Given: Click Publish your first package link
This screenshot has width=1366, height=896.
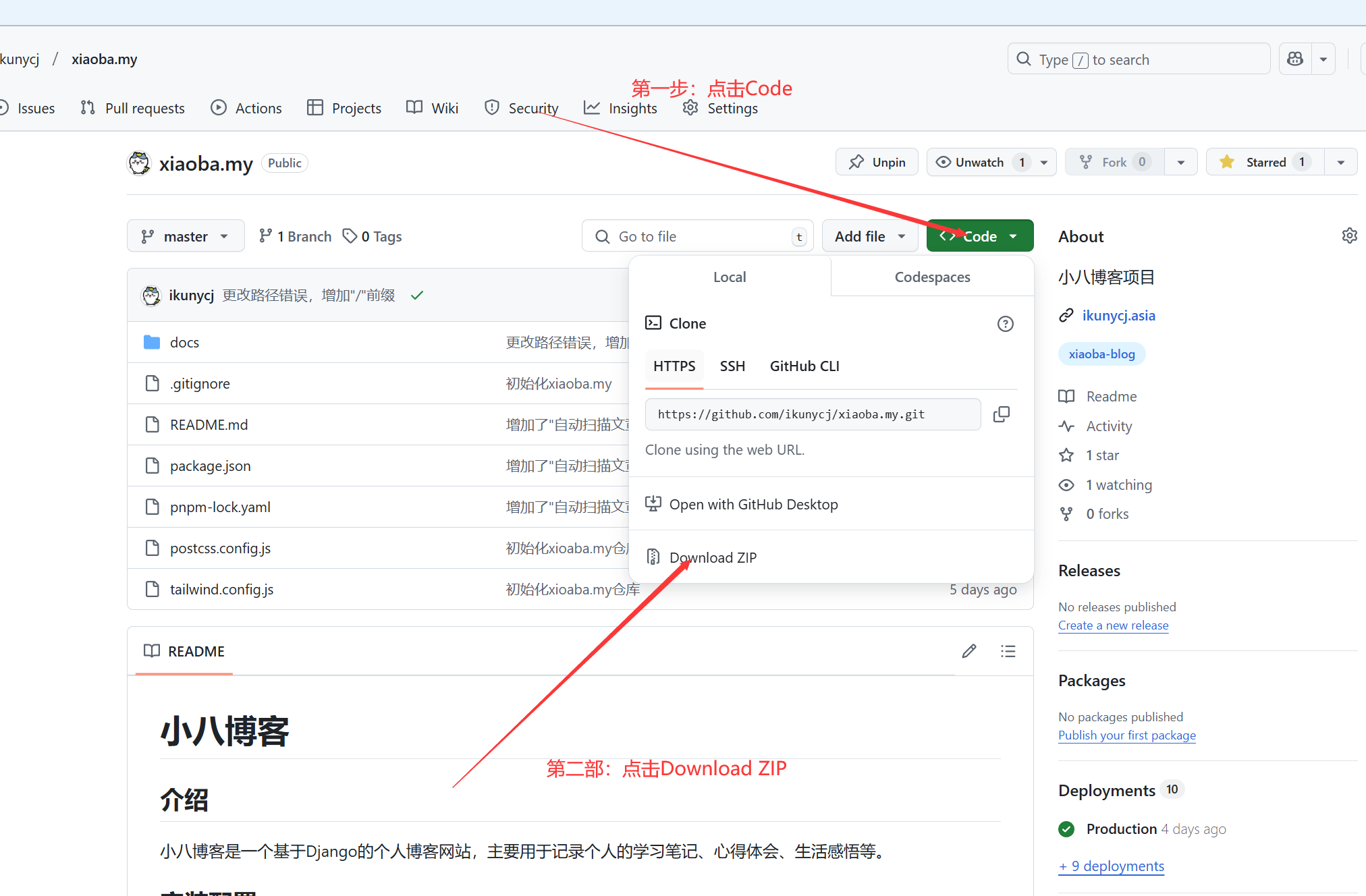Looking at the screenshot, I should point(1127,735).
